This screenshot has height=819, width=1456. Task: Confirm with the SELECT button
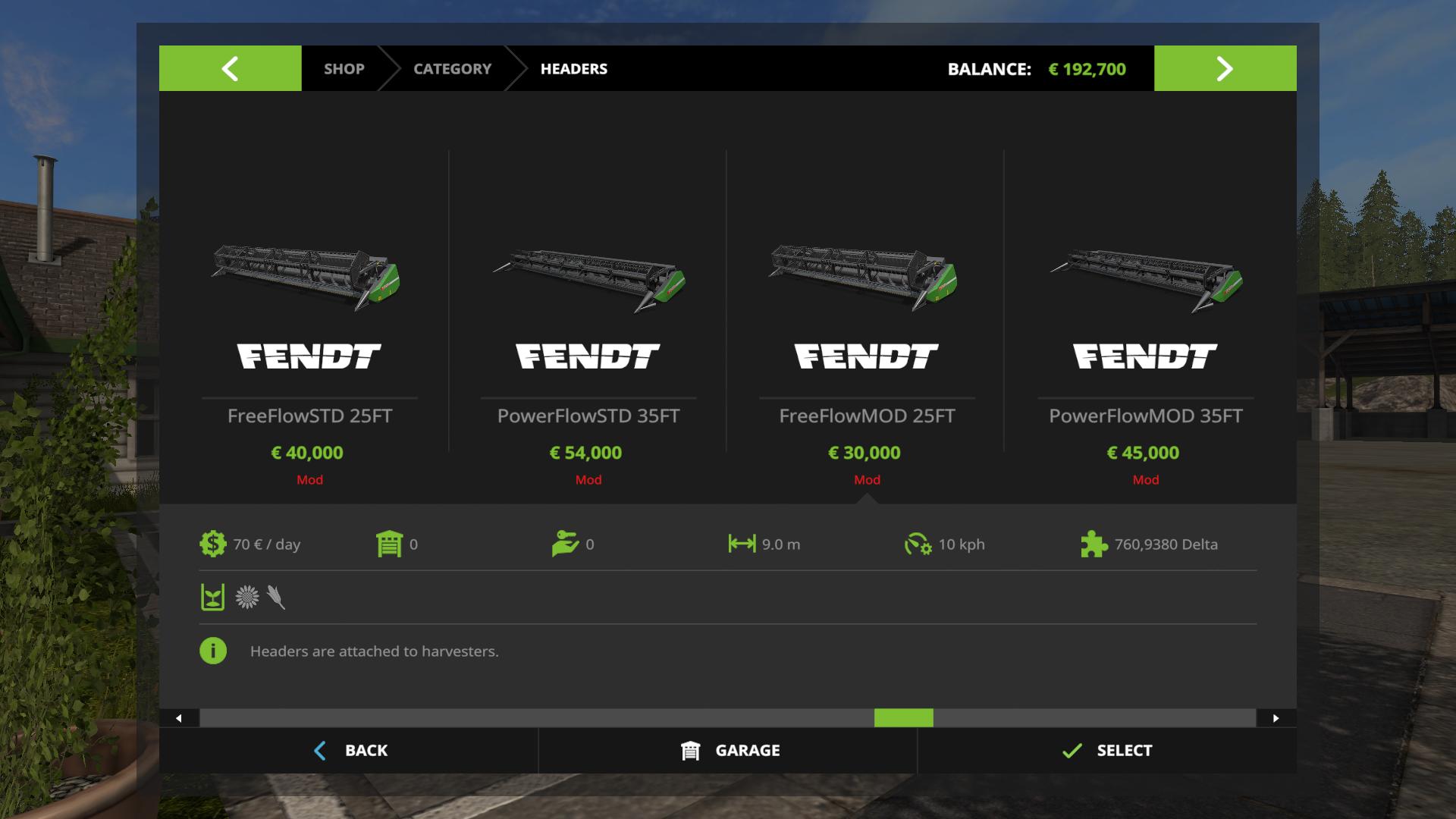point(1107,750)
